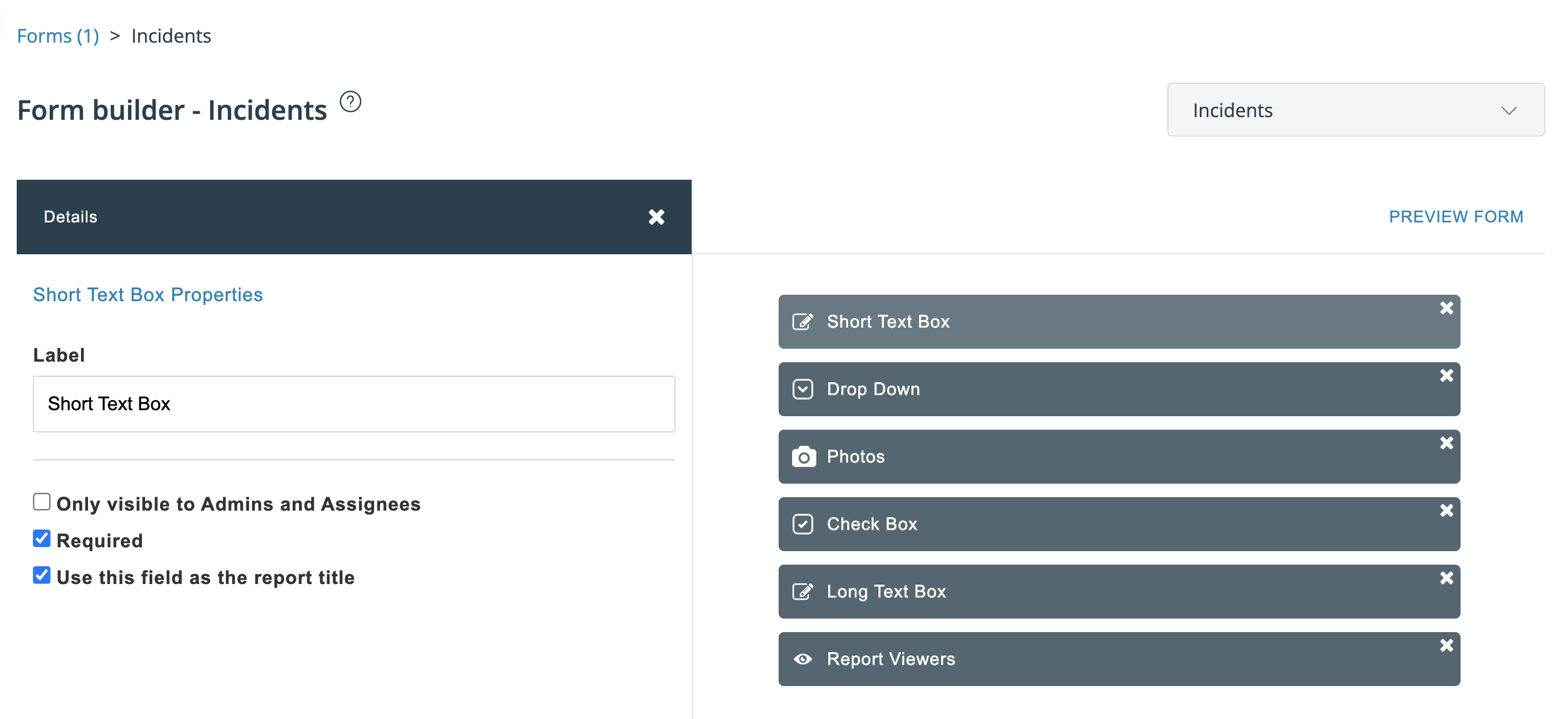Click the Details panel title
Screen dimensions: 1568x719
(x=71, y=217)
